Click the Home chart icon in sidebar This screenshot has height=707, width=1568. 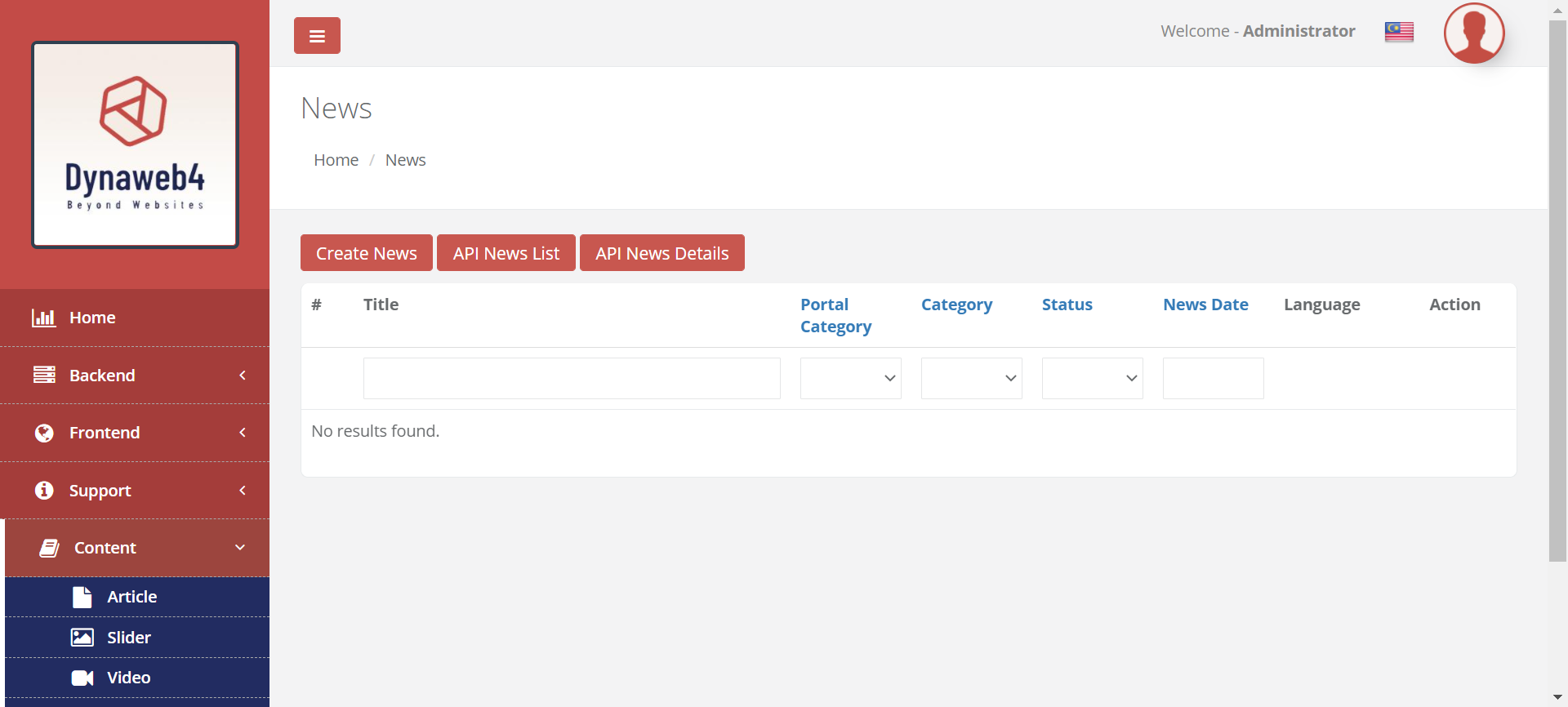(x=44, y=318)
